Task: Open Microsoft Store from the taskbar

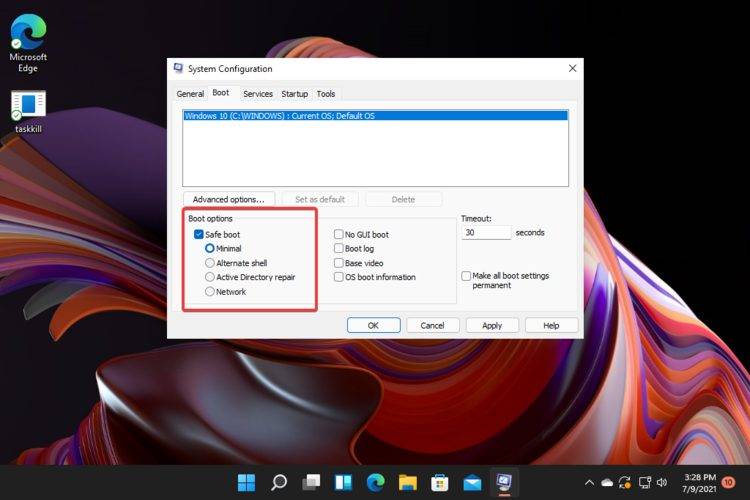Action: (x=439, y=483)
